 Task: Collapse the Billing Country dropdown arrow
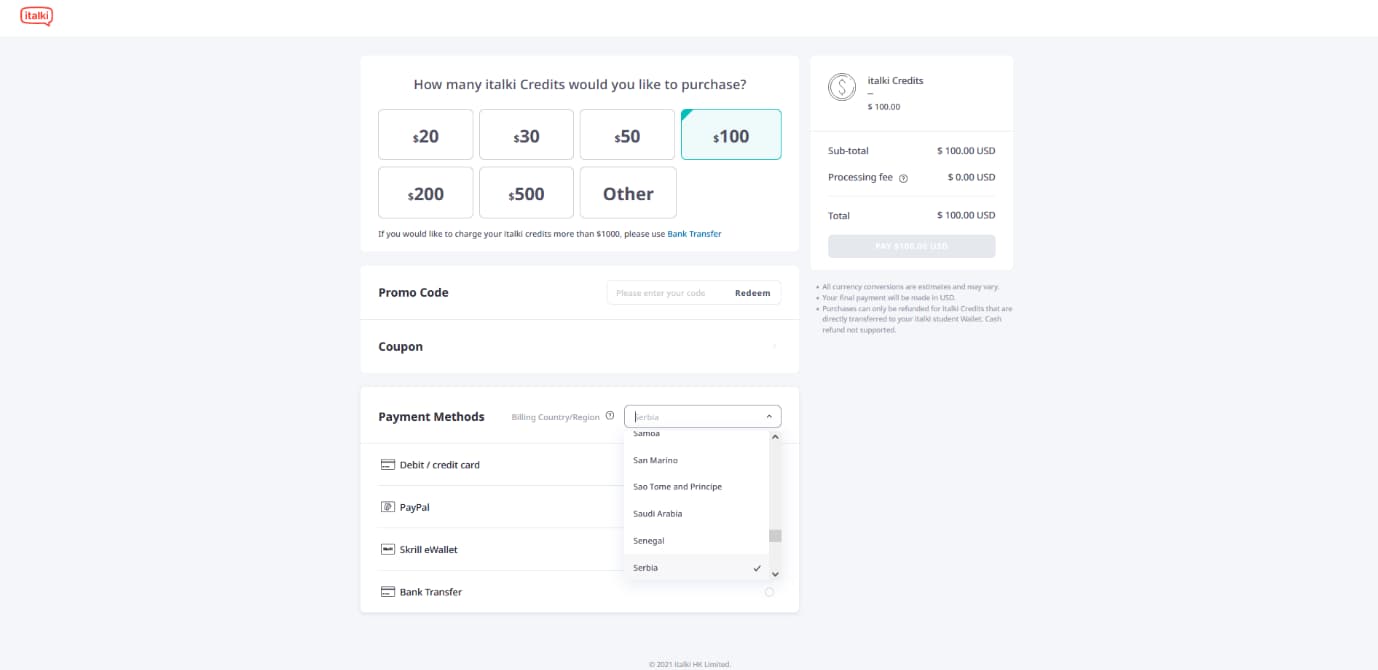point(769,416)
